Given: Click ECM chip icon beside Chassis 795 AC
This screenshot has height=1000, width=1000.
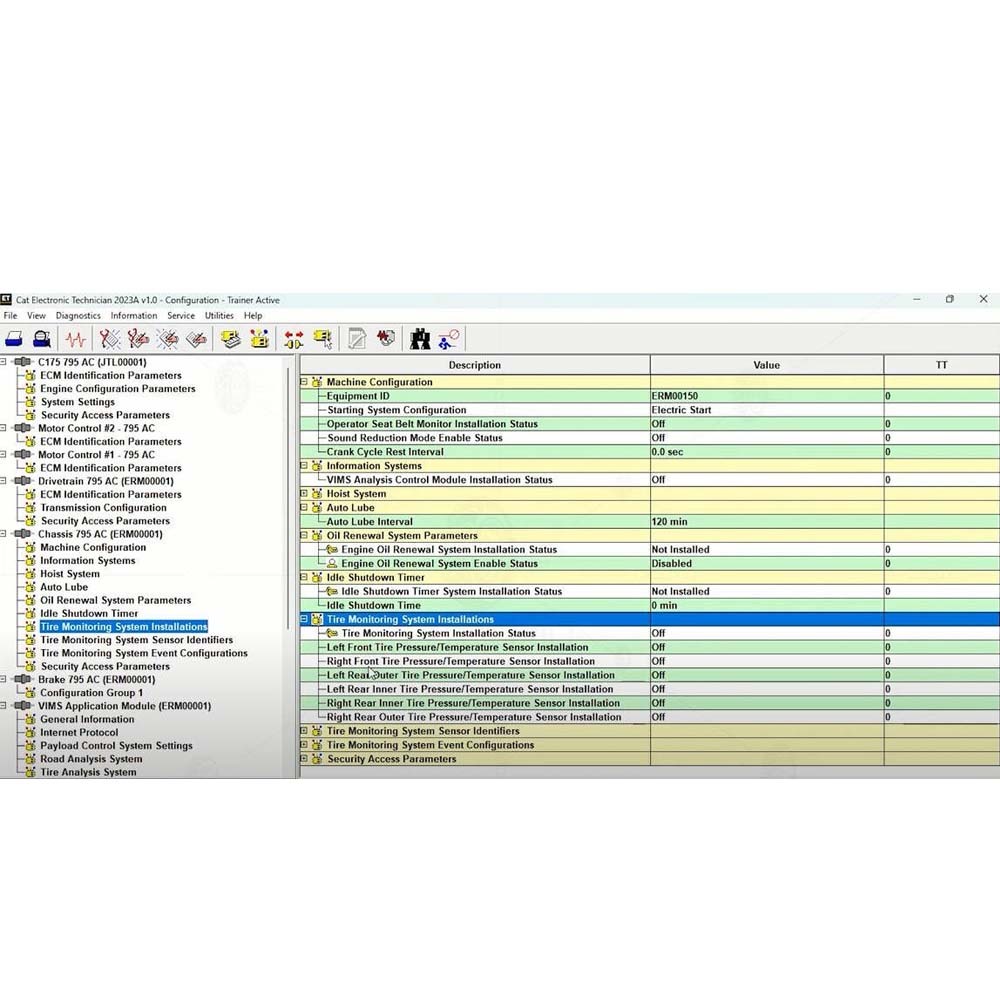Looking at the screenshot, I should (x=22, y=534).
